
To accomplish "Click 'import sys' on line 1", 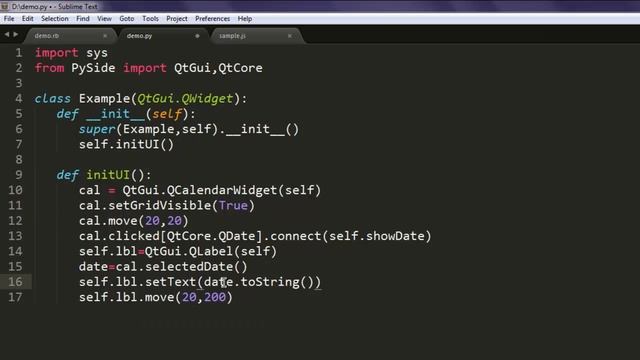I will 71,53.
